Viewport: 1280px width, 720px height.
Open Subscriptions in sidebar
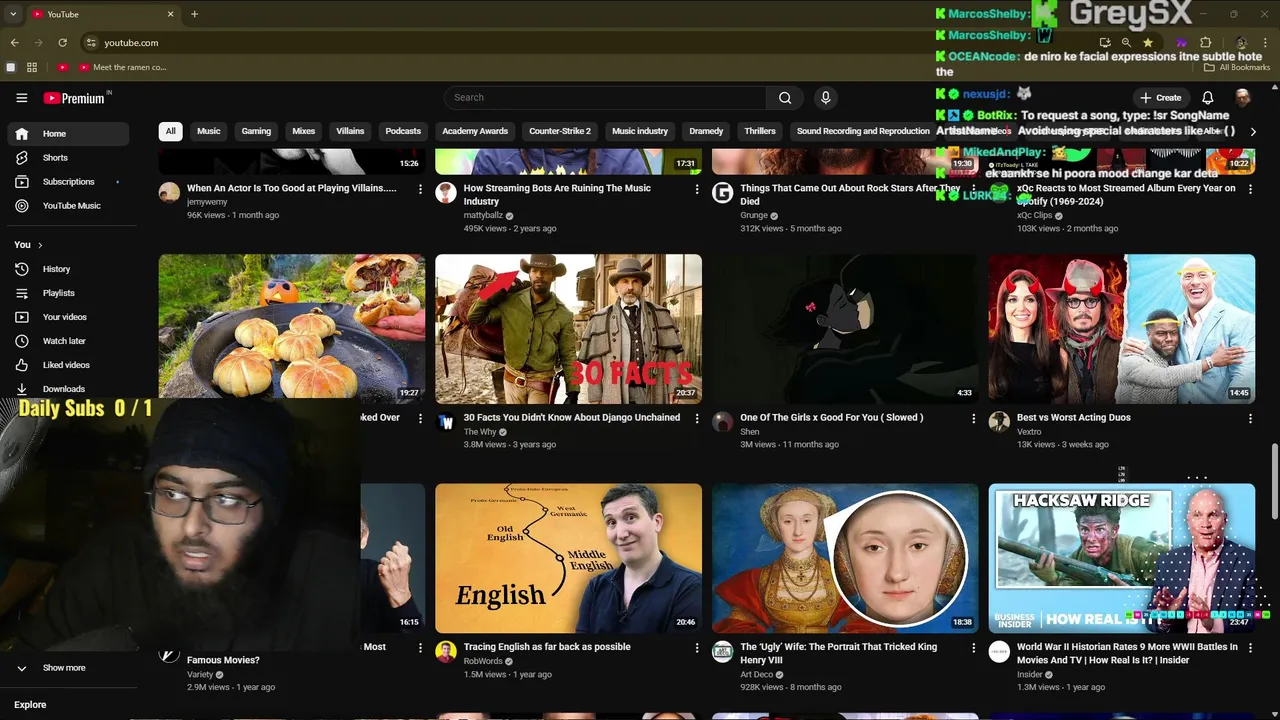[x=68, y=182]
